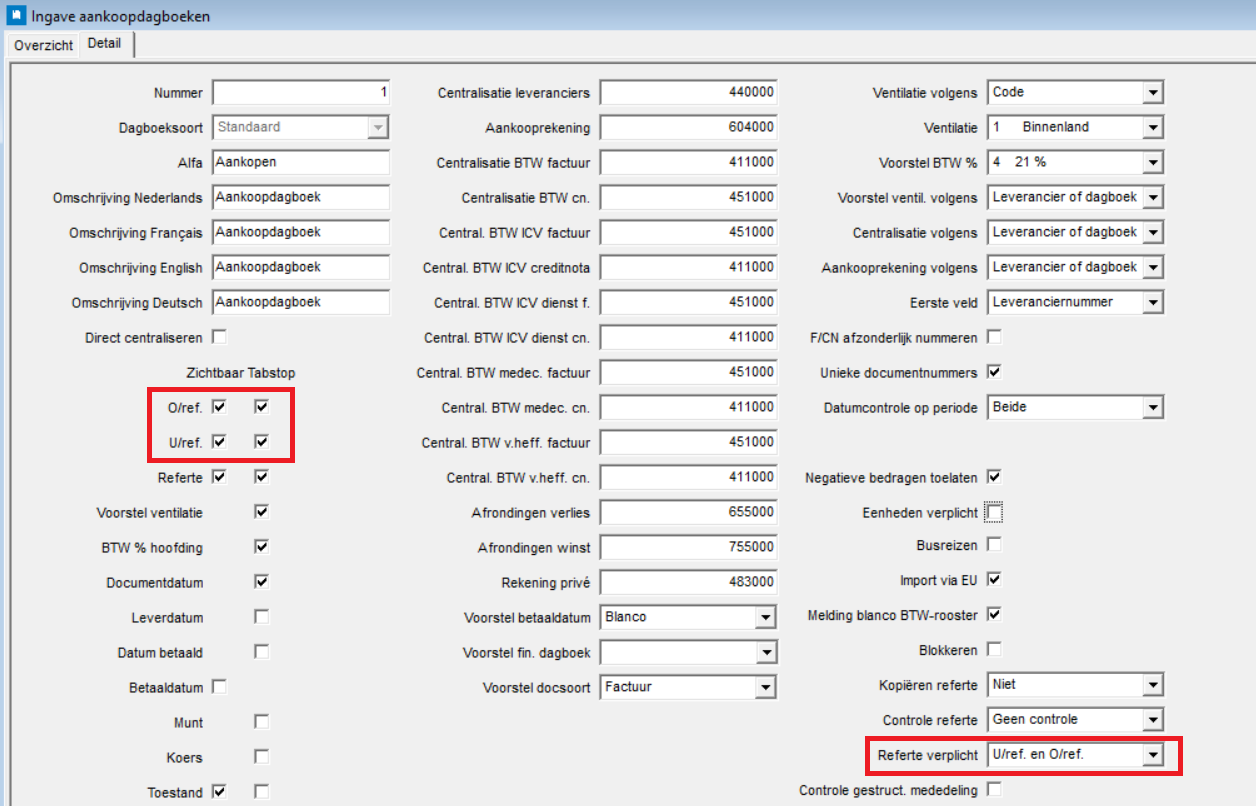
Task: Focus the Alfa text field
Action: (300, 162)
